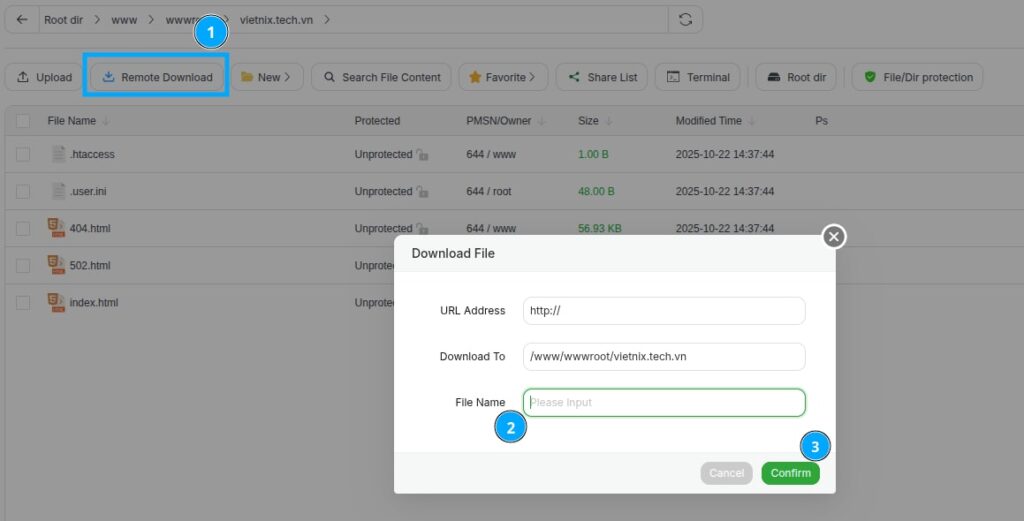
Task: Open File/Dir protection settings
Action: pyautogui.click(x=918, y=77)
